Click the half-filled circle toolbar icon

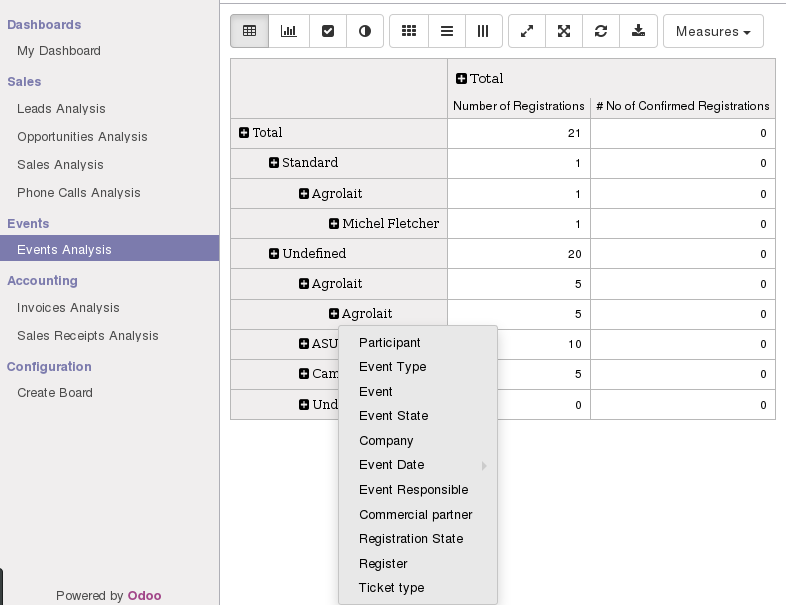[x=365, y=31]
